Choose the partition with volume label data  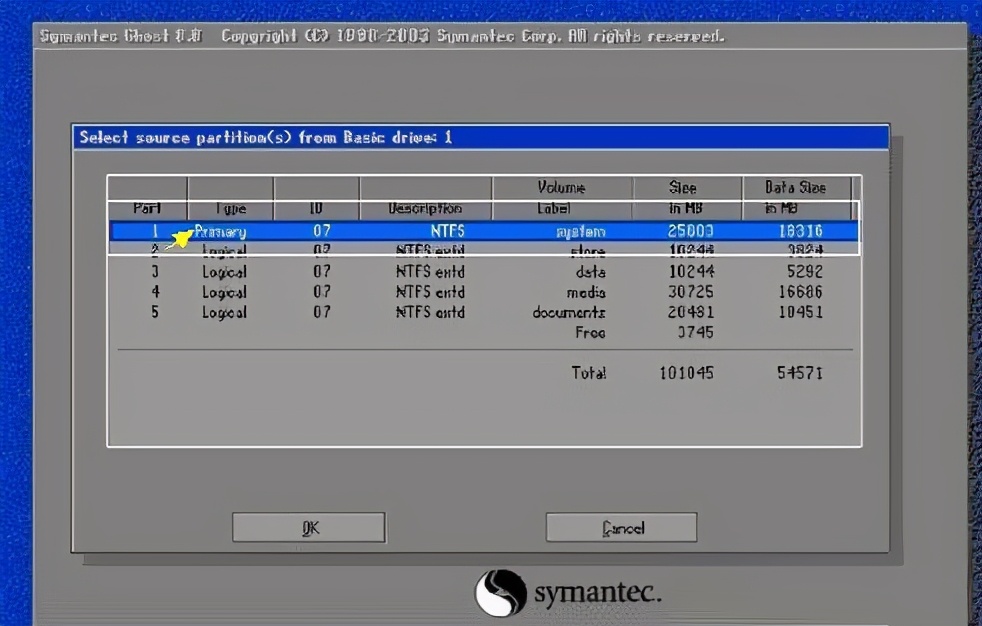tap(483, 271)
